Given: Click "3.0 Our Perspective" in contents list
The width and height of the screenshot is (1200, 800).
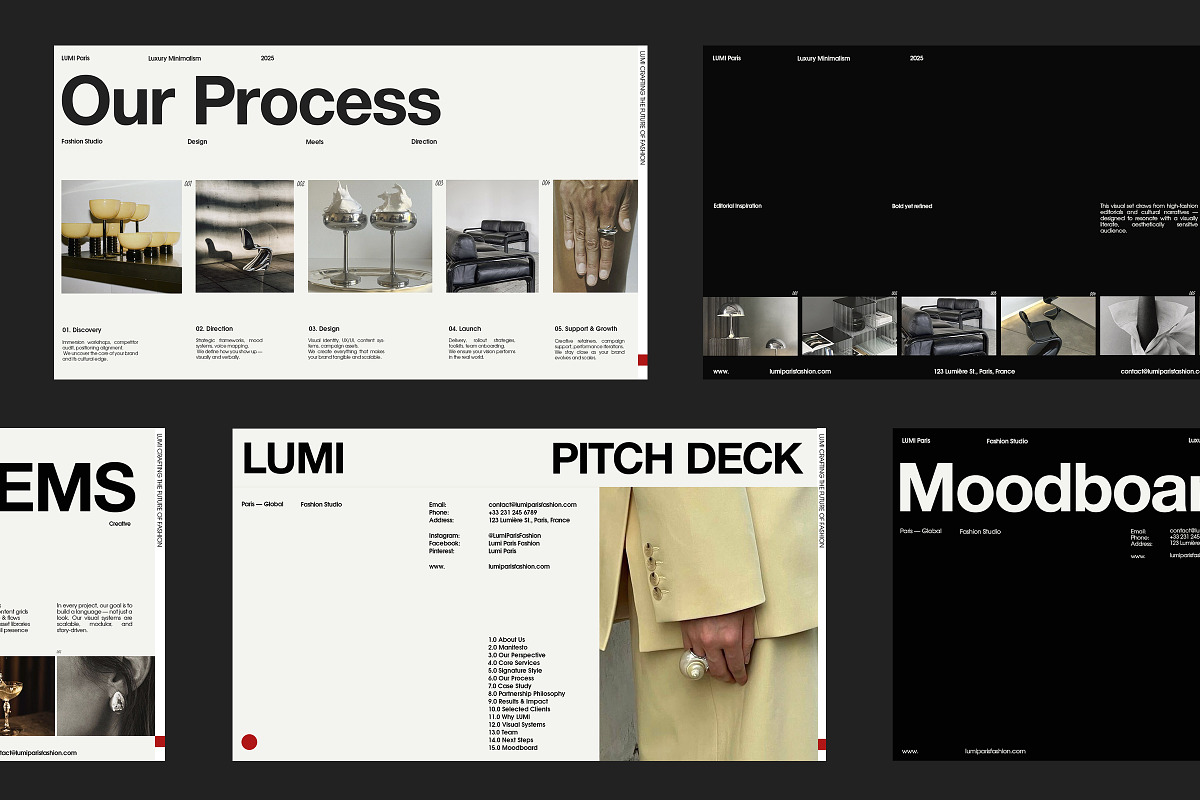Looking at the screenshot, I should click(x=517, y=655).
